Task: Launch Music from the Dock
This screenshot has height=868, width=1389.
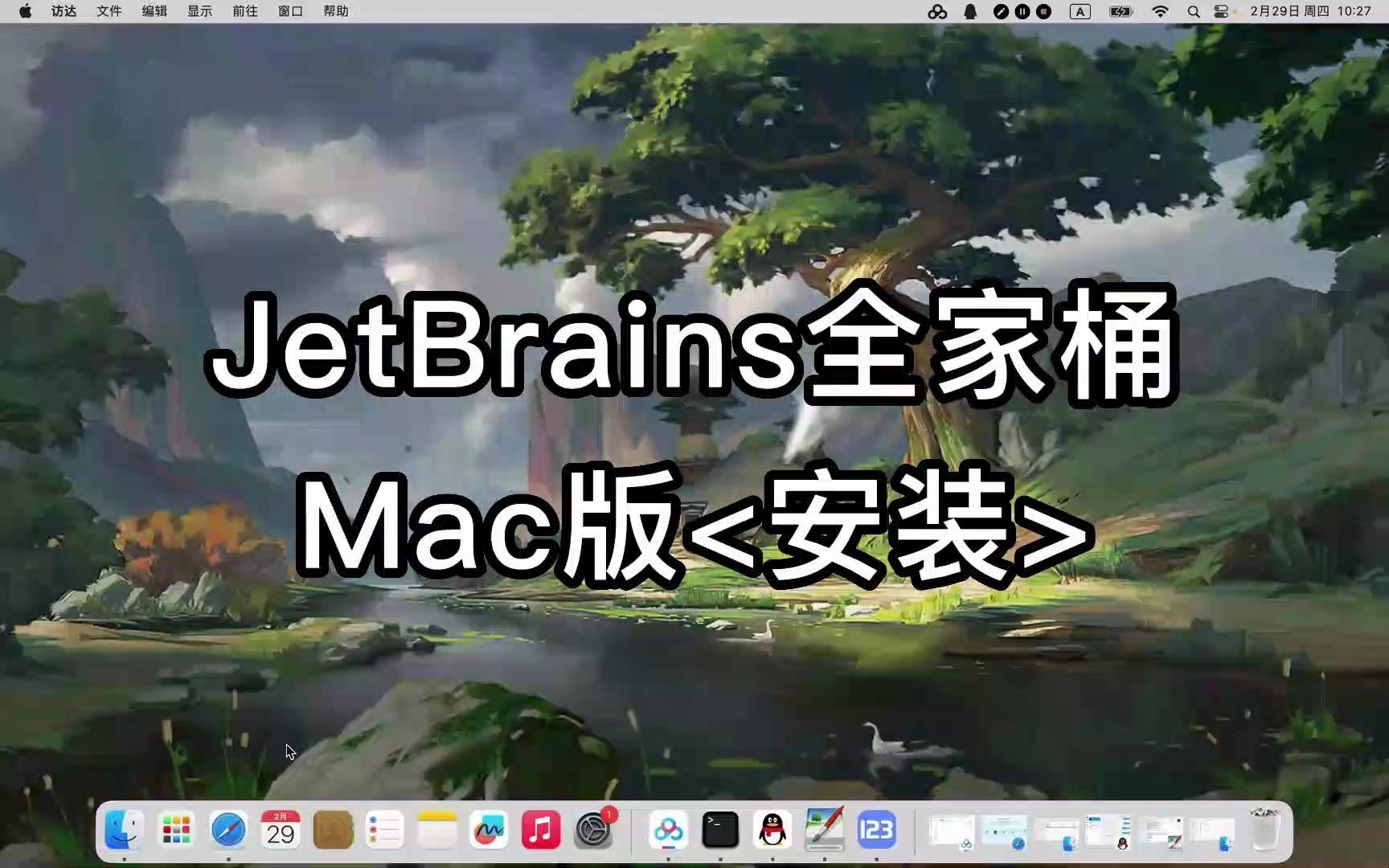Action: coord(541,829)
